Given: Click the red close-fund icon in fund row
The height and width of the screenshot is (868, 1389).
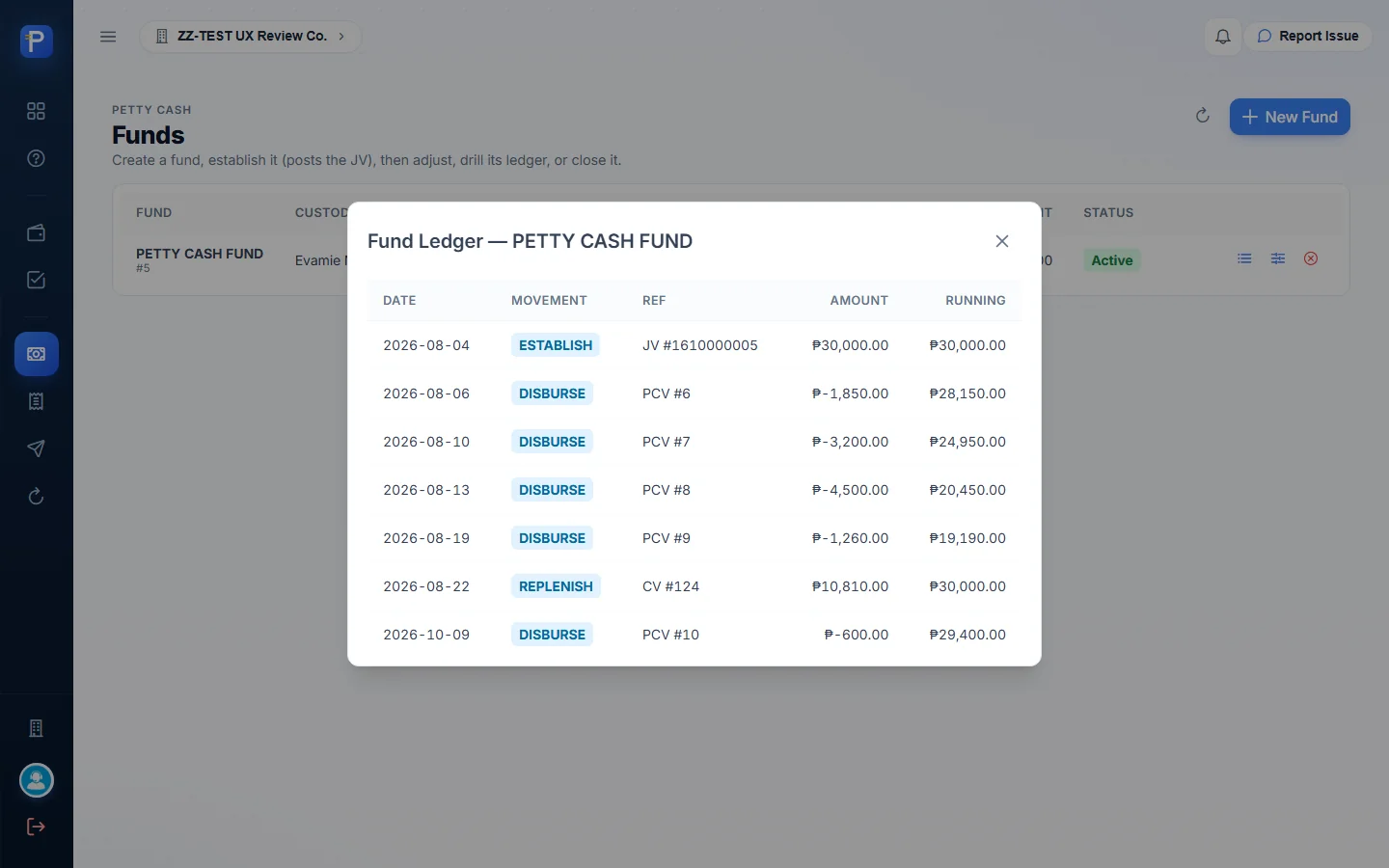Looking at the screenshot, I should (1310, 258).
